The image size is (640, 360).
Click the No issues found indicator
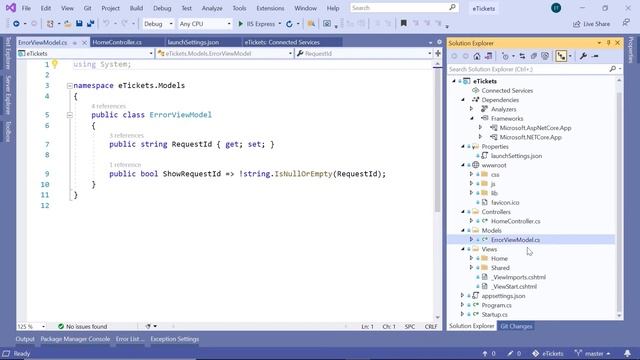click(82, 327)
